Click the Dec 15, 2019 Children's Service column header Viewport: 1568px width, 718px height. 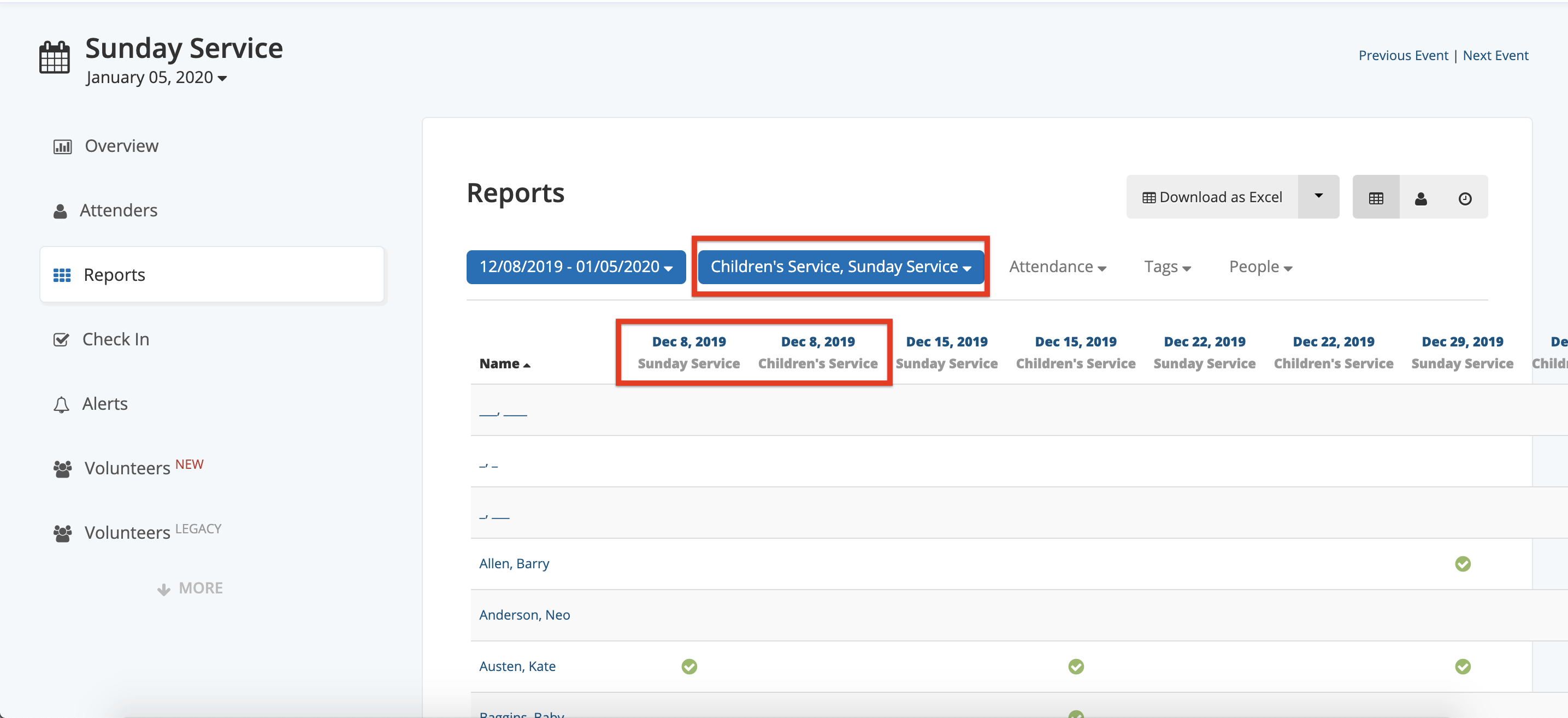(1076, 352)
